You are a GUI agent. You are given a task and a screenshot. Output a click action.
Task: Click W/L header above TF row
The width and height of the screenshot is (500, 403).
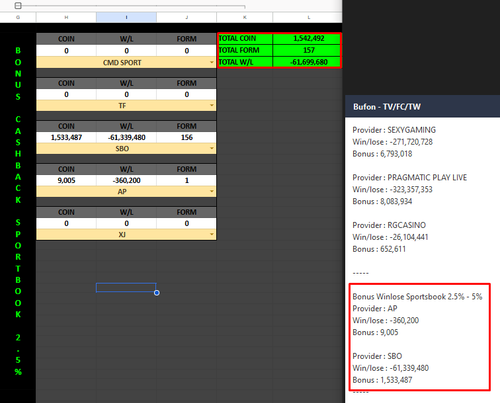(126, 83)
